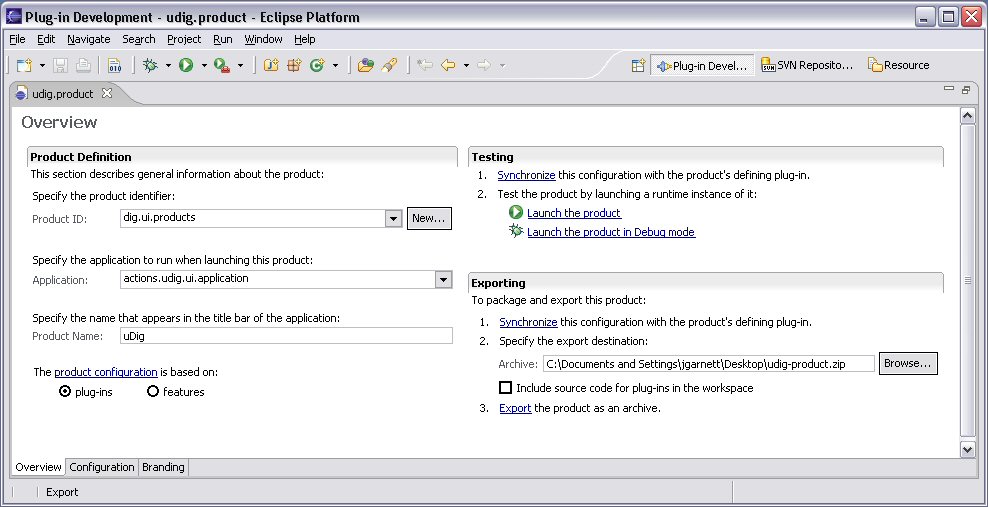Screen dimensions: 988x507
Task: Click the Browse... button for the archive
Action: point(908,364)
